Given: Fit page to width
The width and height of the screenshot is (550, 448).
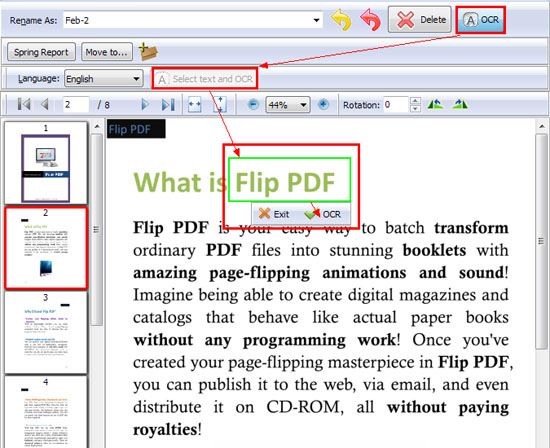Looking at the screenshot, I should (x=195, y=105).
